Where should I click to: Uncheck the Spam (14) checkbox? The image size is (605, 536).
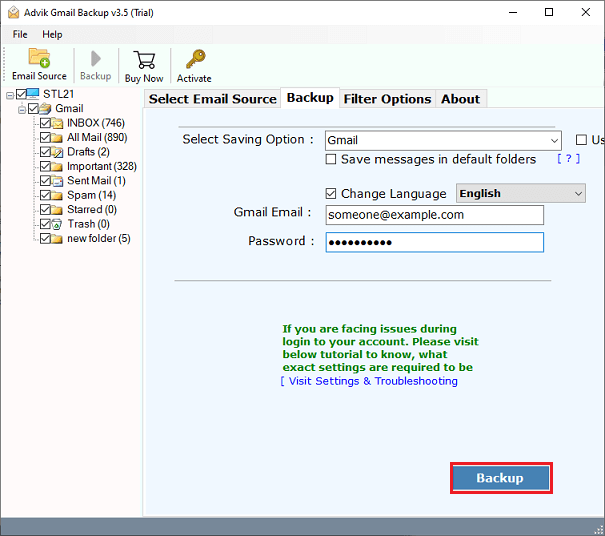pyautogui.click(x=46, y=195)
